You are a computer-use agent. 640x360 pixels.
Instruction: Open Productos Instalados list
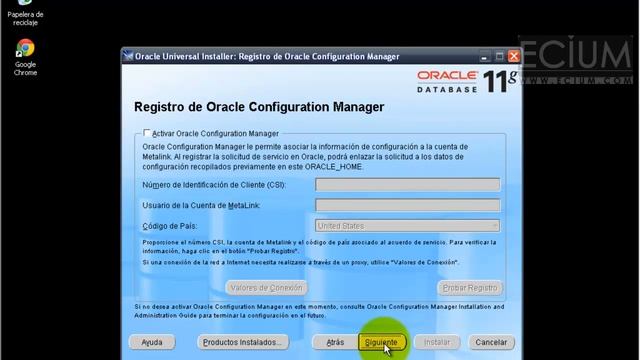(243, 342)
